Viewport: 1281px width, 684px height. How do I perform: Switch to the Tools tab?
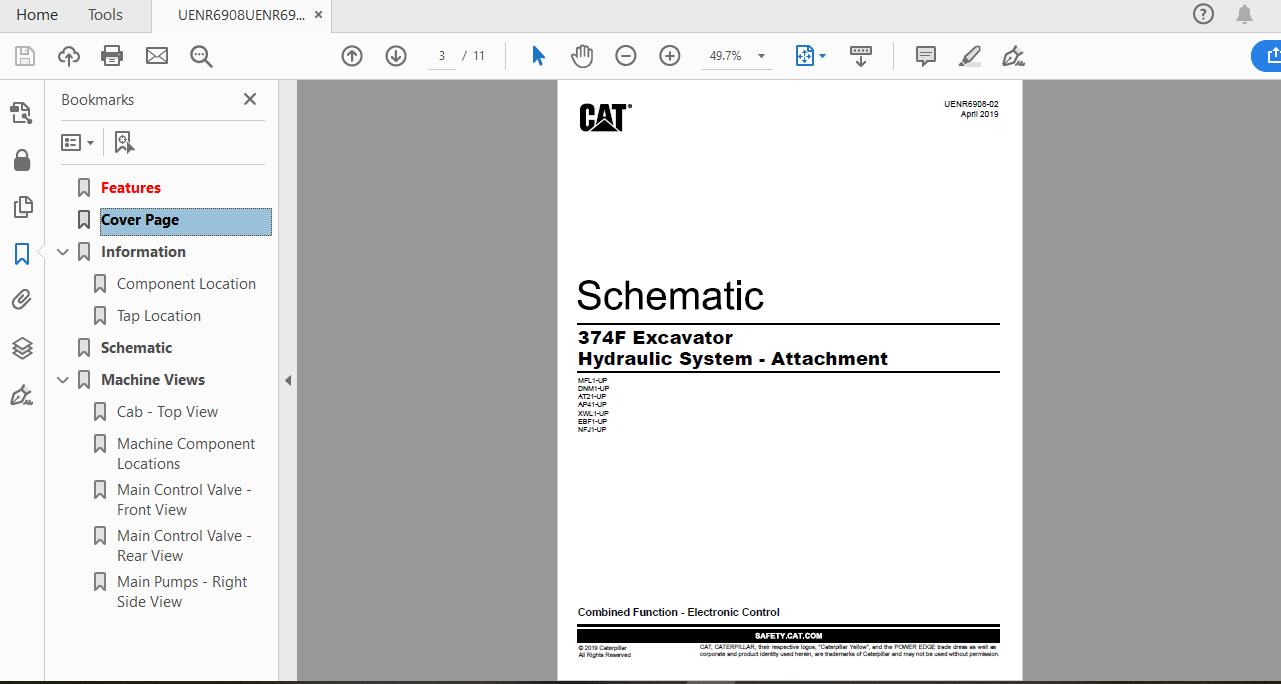click(105, 14)
